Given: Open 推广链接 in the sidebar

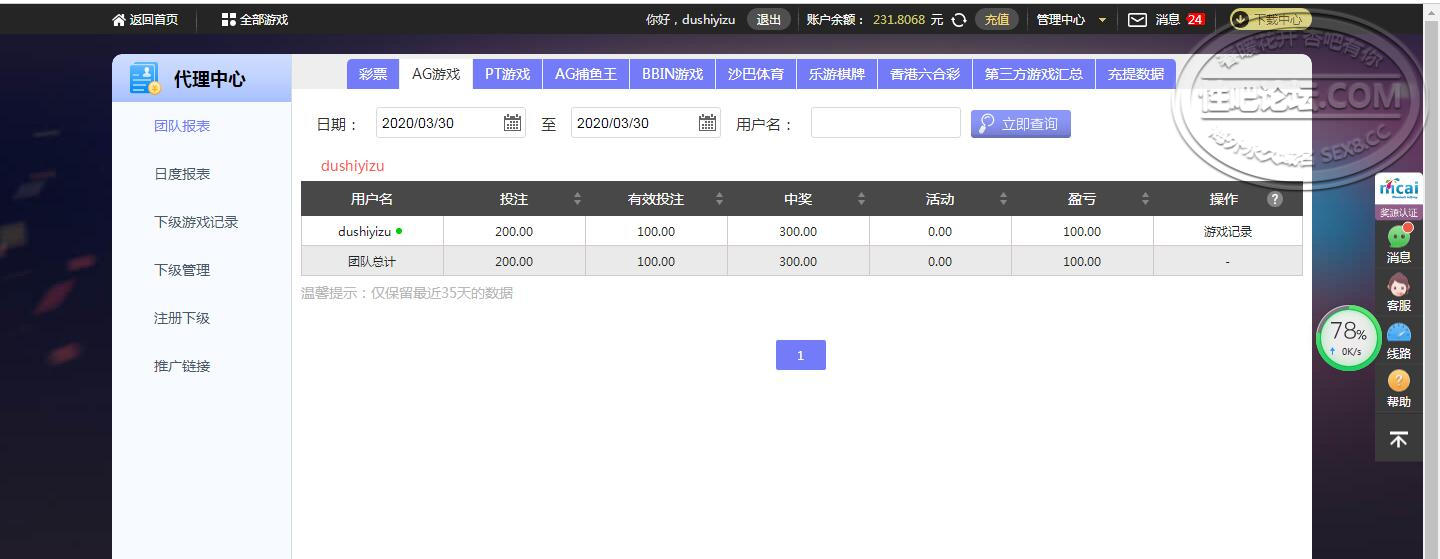Looking at the screenshot, I should point(182,366).
